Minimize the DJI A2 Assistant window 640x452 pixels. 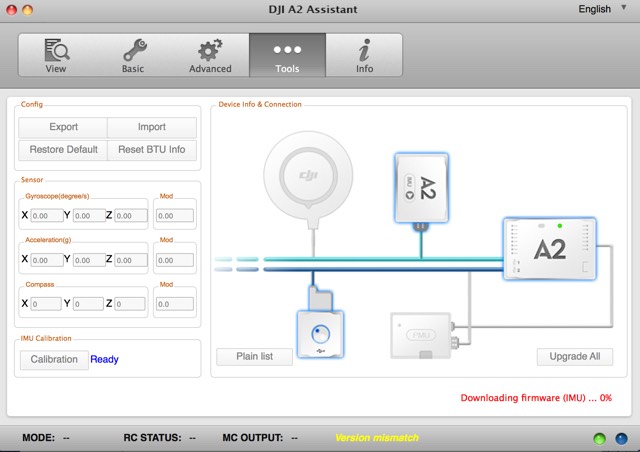click(x=27, y=9)
